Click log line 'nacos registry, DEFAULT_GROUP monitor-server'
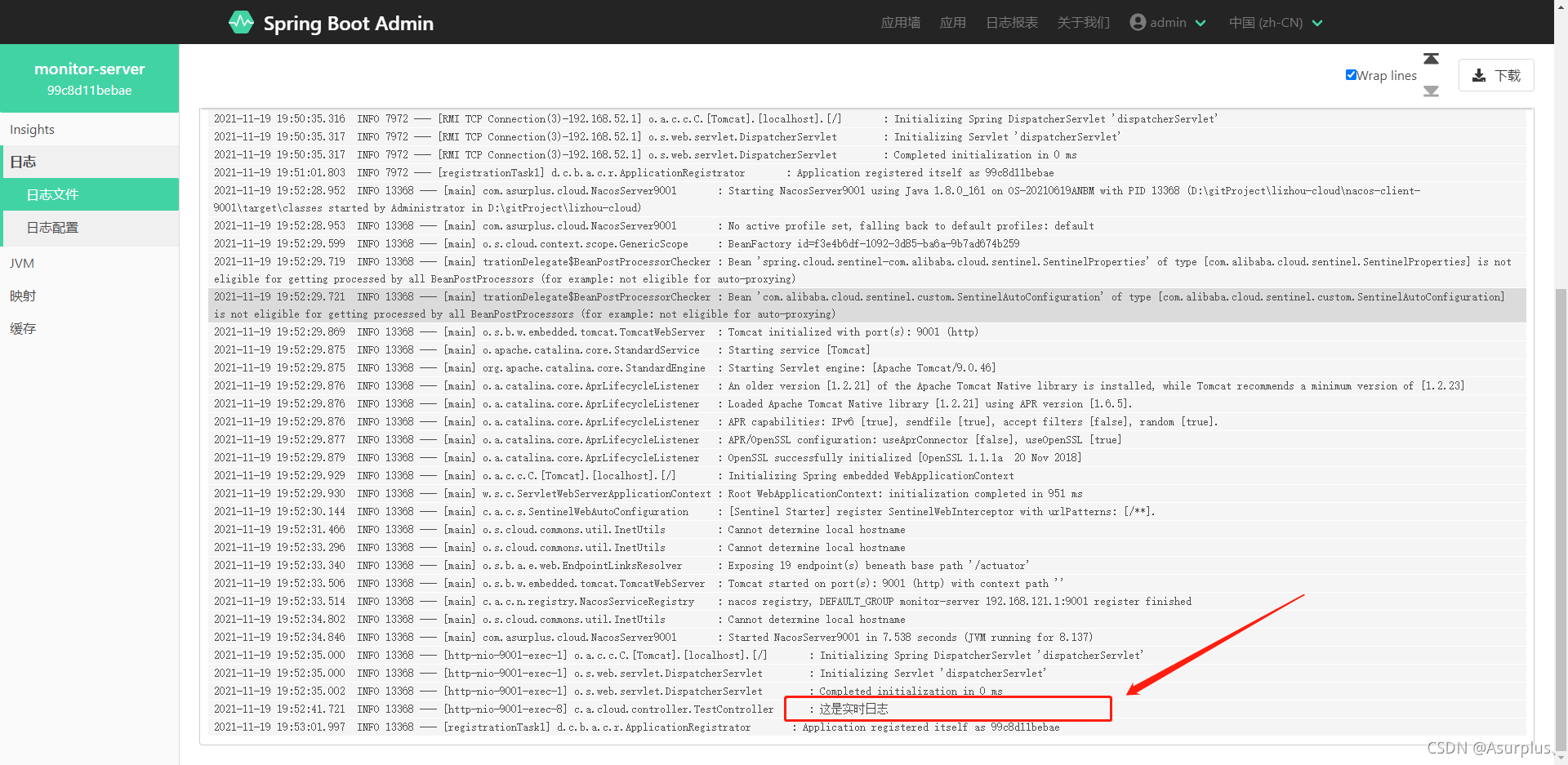This screenshot has width=1568, height=765. pos(866,601)
